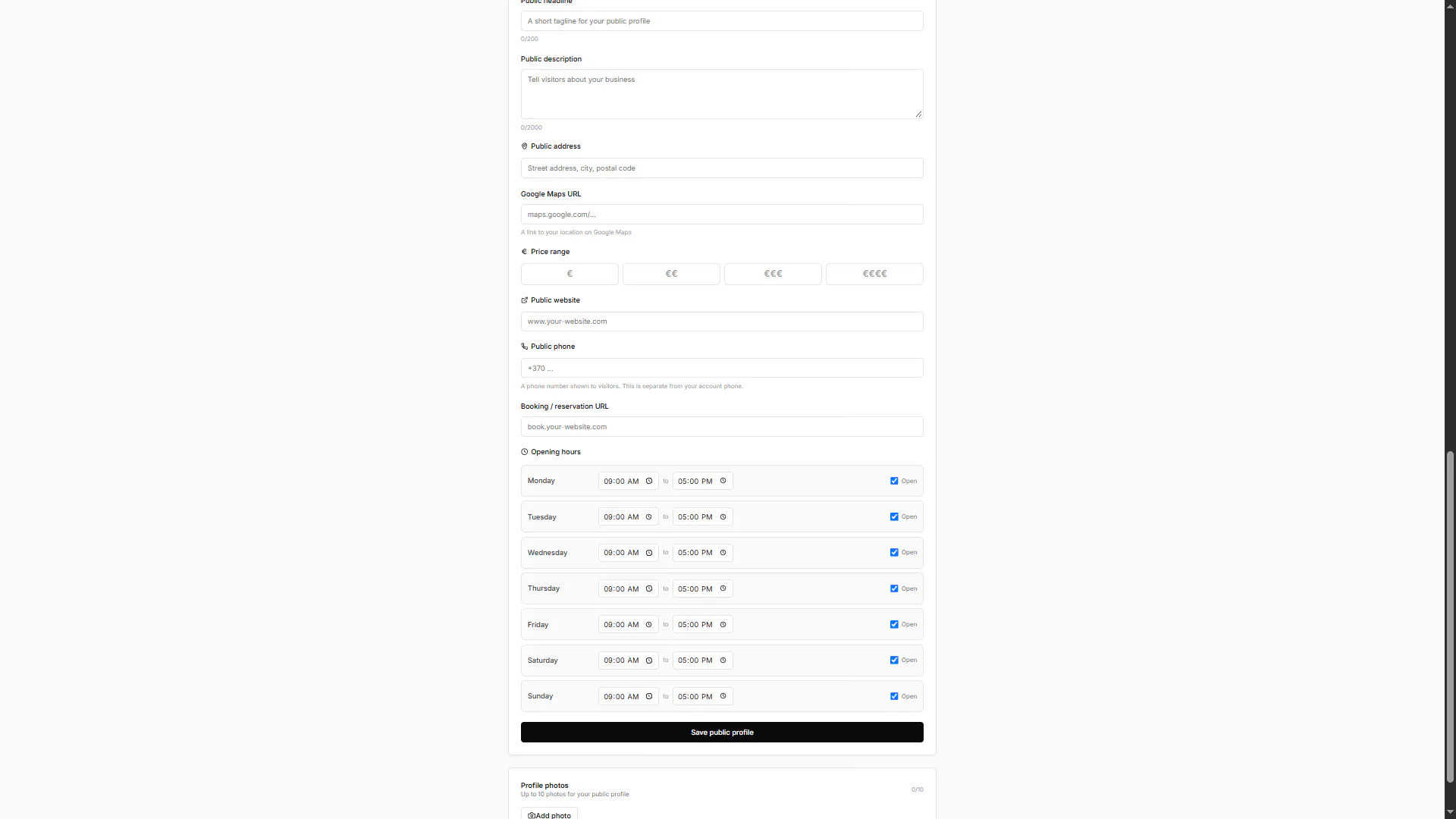Open clock picker for Wednesday closing time
This screenshot has width=1456, height=819.
tap(723, 553)
